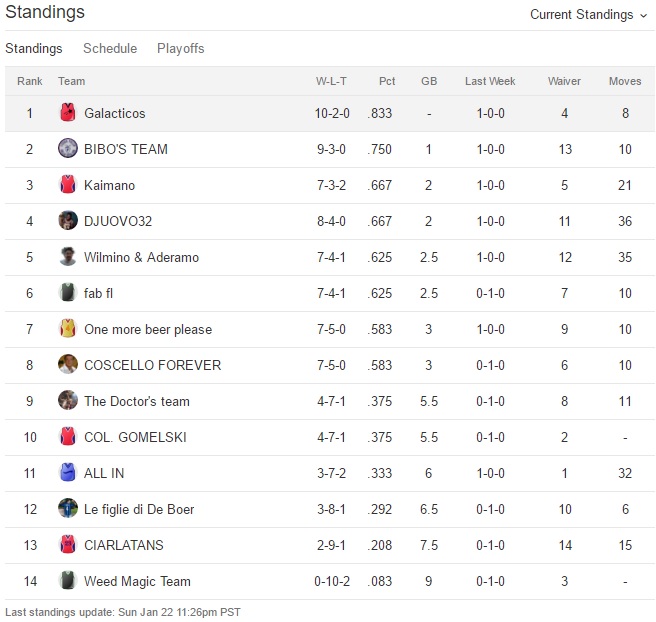The width and height of the screenshot is (656, 622).
Task: Open the Weed Magic Team link
Action: [137, 581]
